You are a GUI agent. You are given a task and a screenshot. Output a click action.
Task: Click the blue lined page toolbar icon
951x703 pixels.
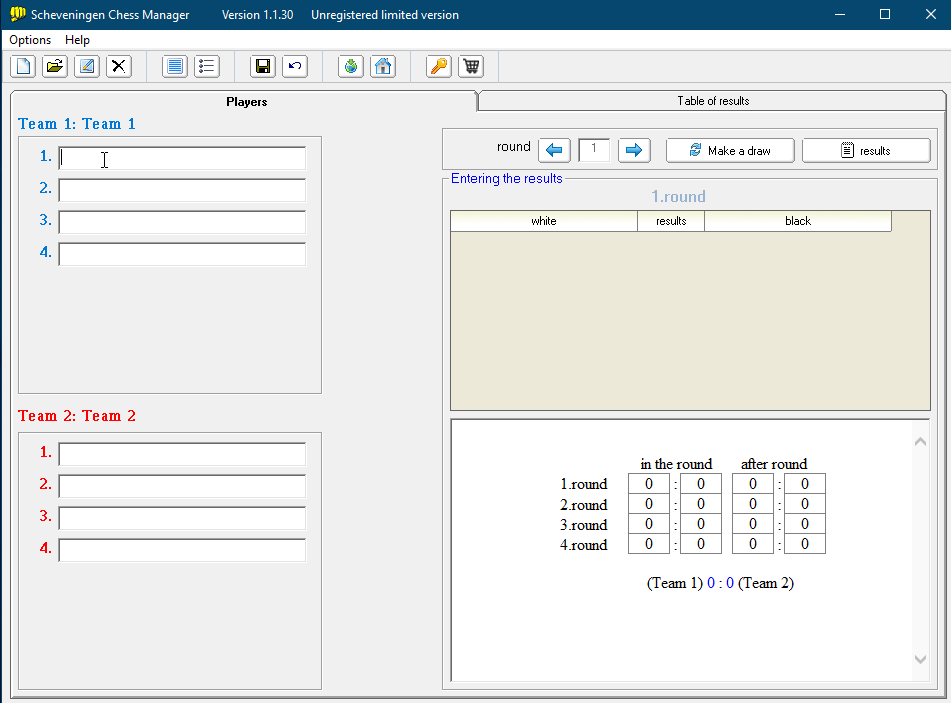coord(175,66)
